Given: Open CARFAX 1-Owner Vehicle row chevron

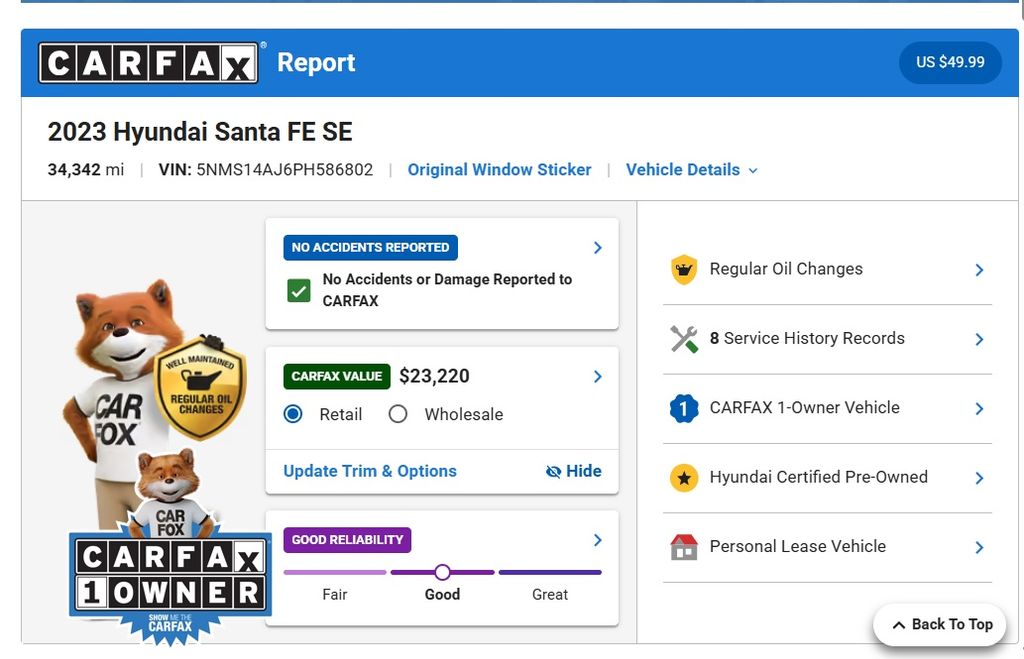Looking at the screenshot, I should click(x=979, y=409).
